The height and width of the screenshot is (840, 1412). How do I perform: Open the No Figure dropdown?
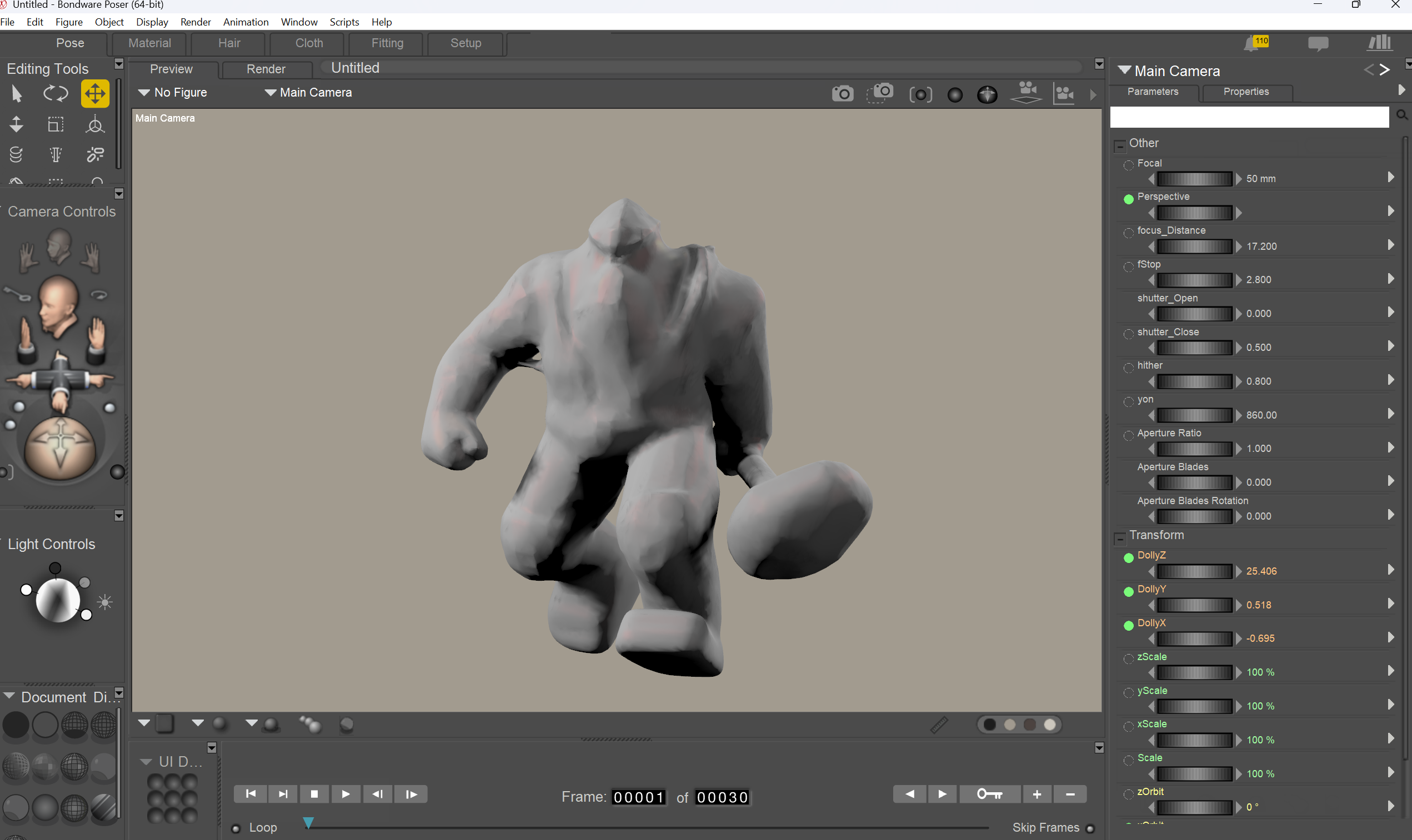[173, 92]
